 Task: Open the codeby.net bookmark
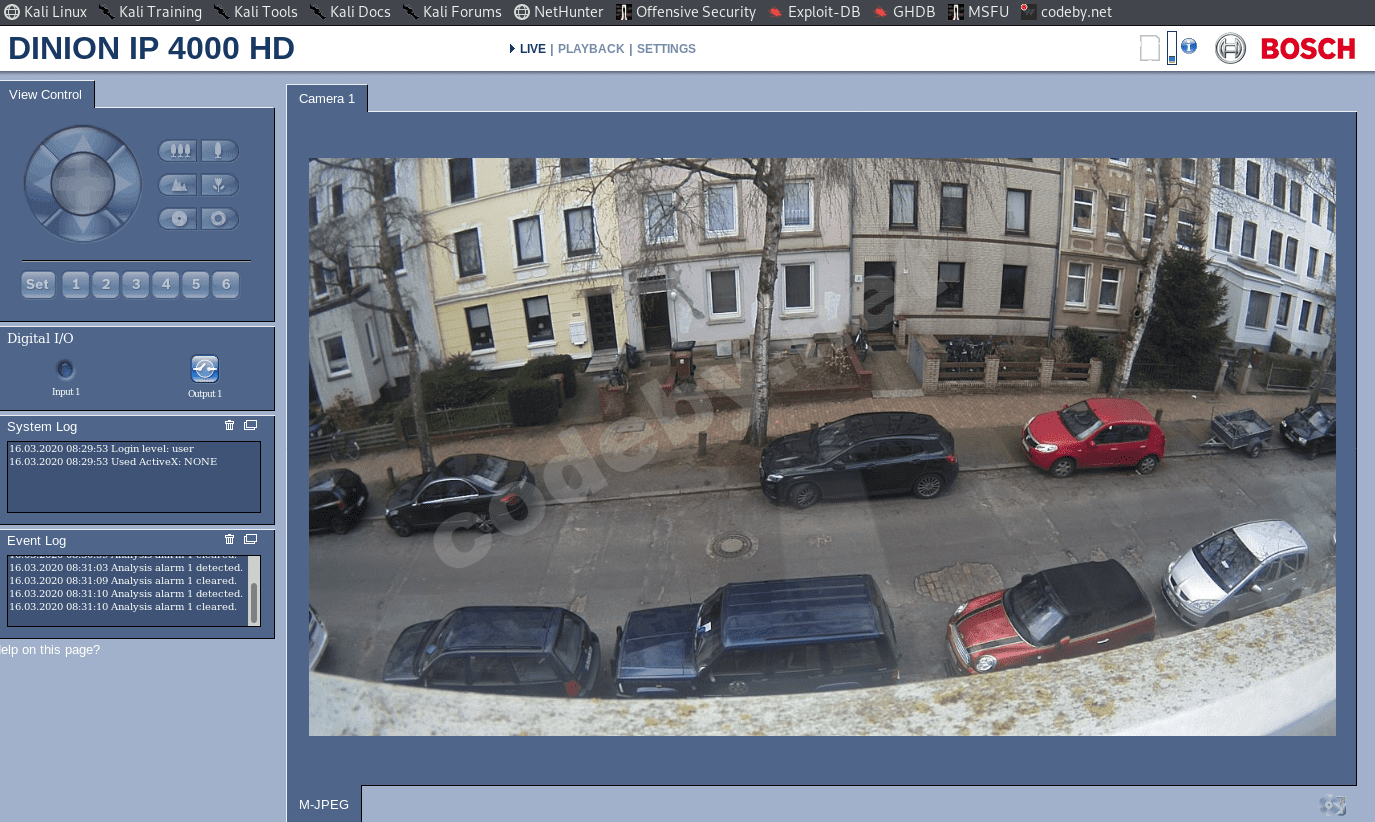point(1066,12)
